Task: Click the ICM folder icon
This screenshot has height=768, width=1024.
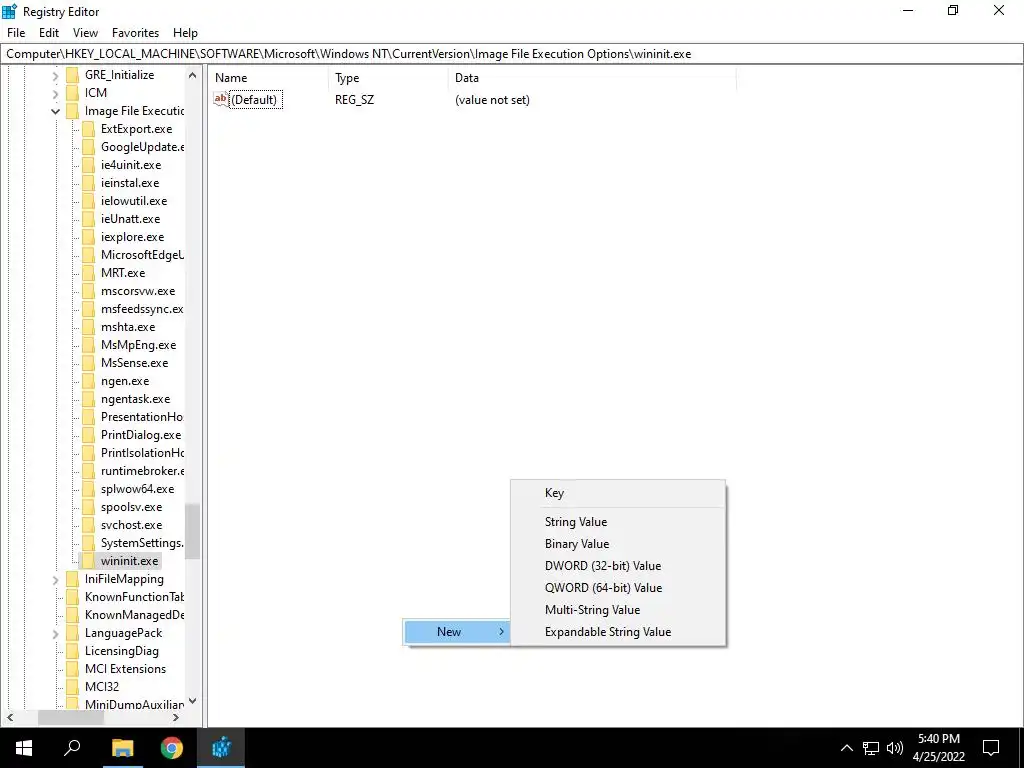Action: tap(72, 93)
